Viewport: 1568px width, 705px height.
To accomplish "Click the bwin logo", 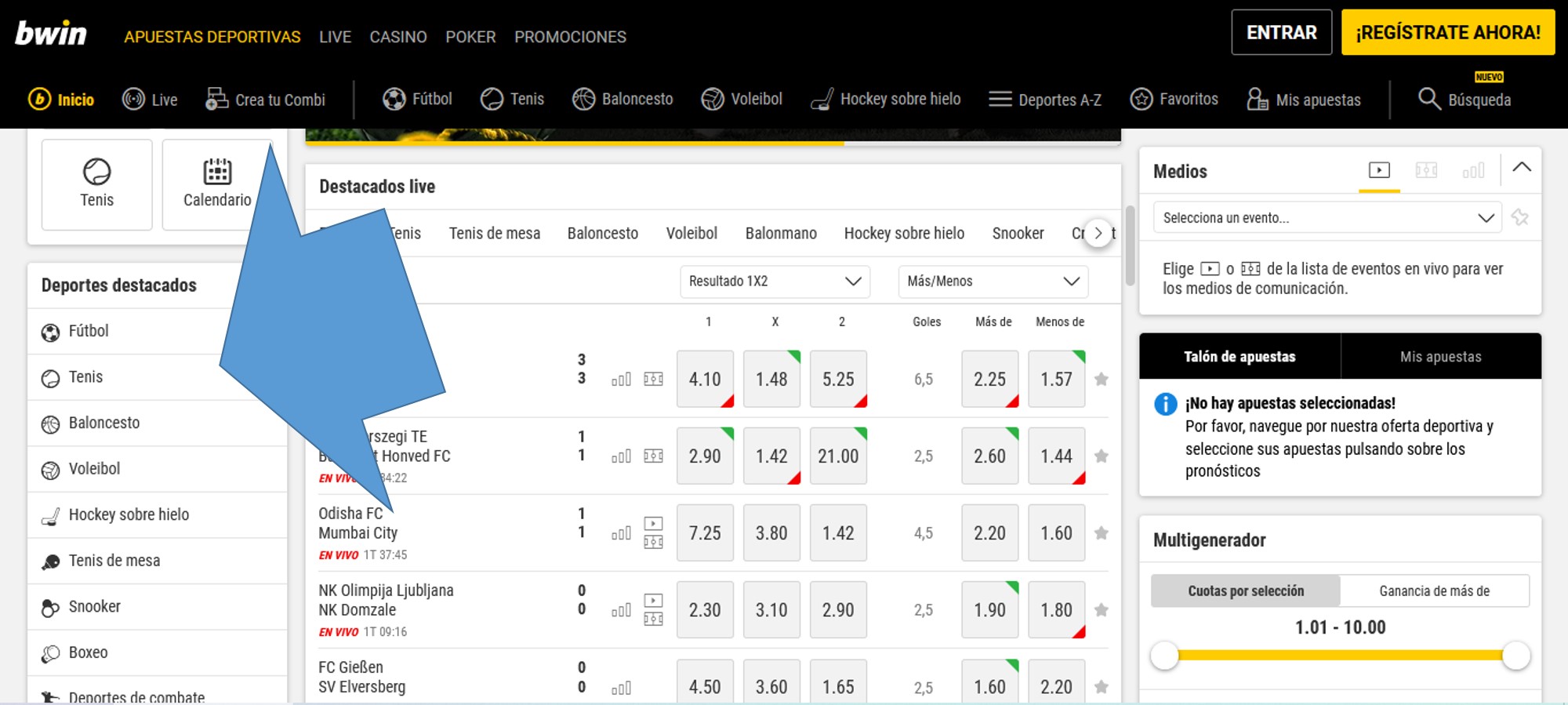I will pyautogui.click(x=51, y=33).
